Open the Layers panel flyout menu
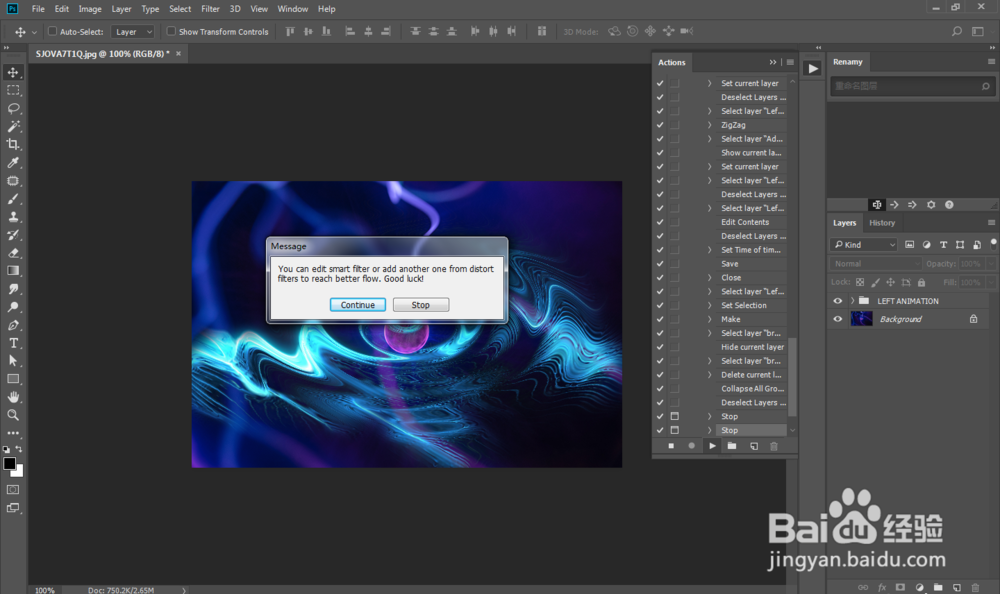The height and width of the screenshot is (594, 1000). tap(991, 223)
